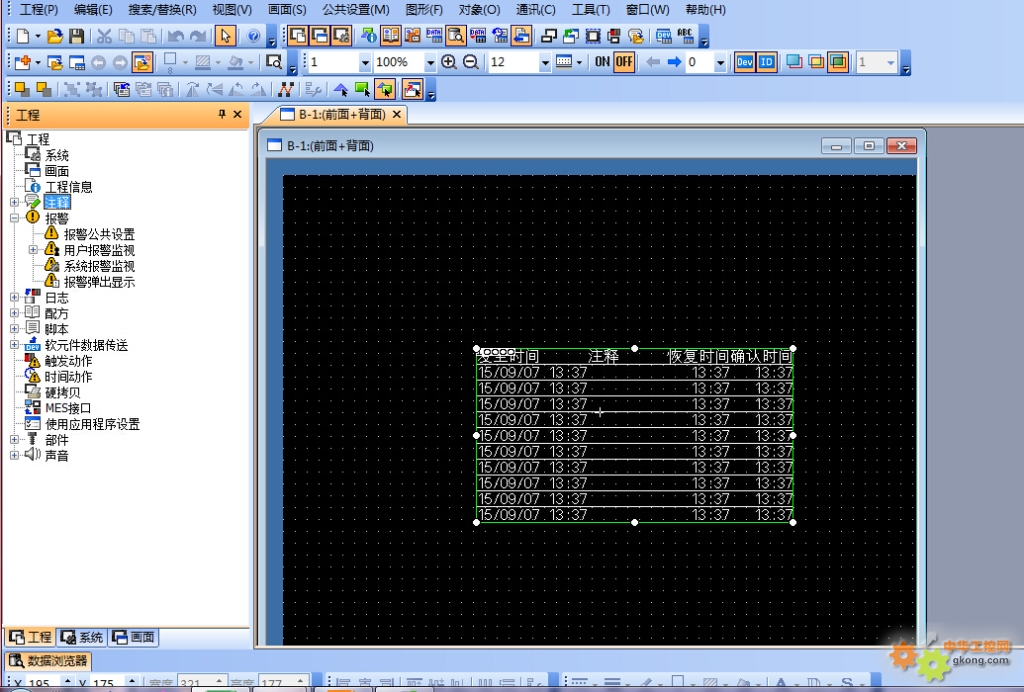Select 使用应用程序设置 in the tree
Screen dimensions: 1024x692
(92, 424)
